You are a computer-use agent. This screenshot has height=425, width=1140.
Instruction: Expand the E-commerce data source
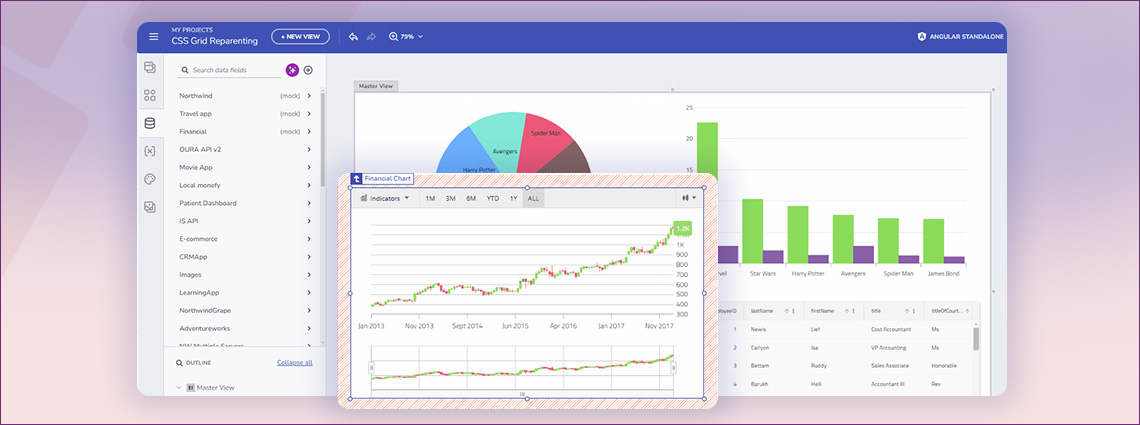309,239
